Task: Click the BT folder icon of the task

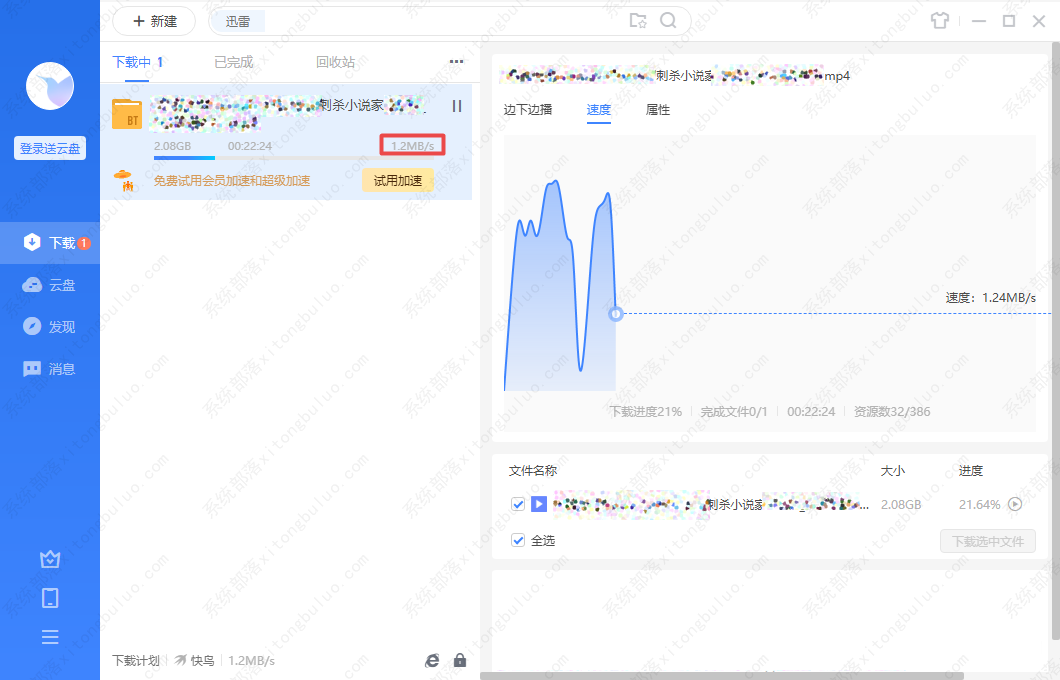Action: click(x=127, y=114)
